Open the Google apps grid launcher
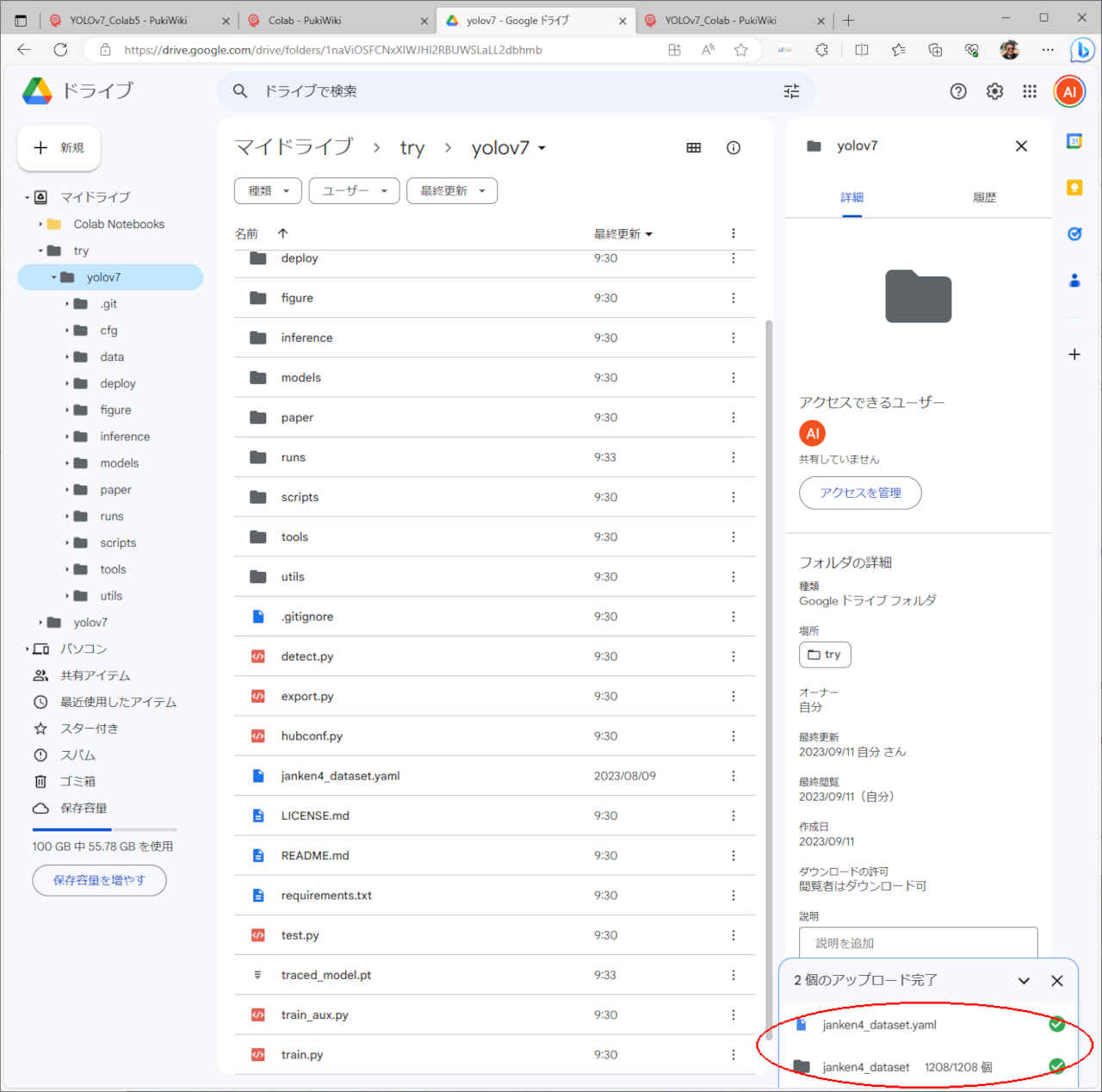 pos(1030,91)
